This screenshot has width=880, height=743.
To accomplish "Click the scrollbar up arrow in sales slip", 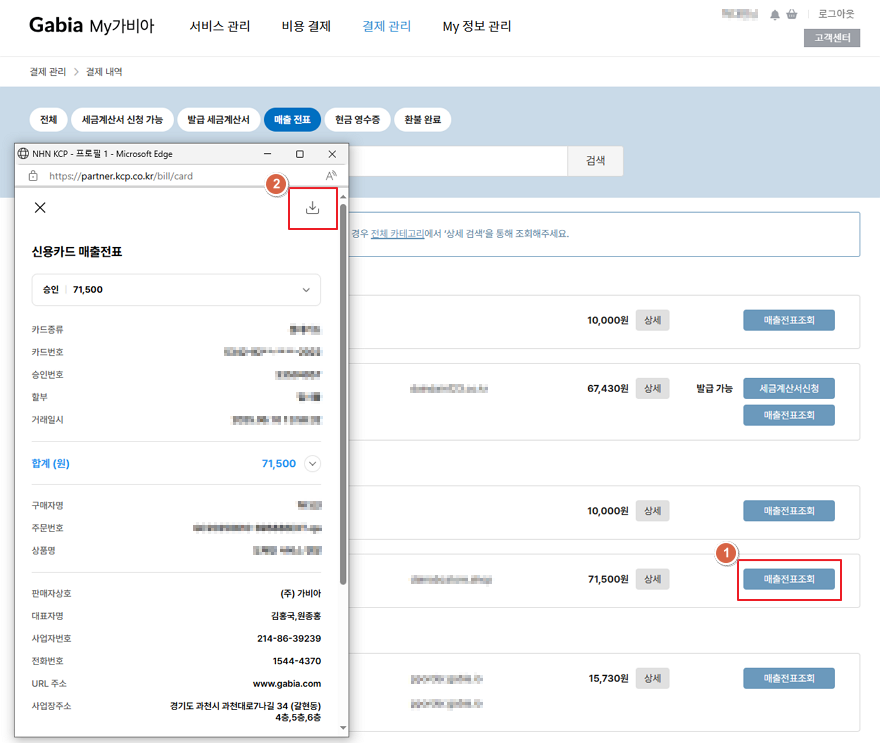I will click(x=343, y=197).
